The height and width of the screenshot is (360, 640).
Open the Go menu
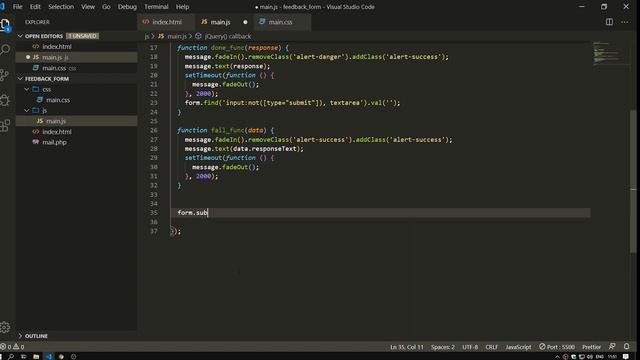point(106,7)
